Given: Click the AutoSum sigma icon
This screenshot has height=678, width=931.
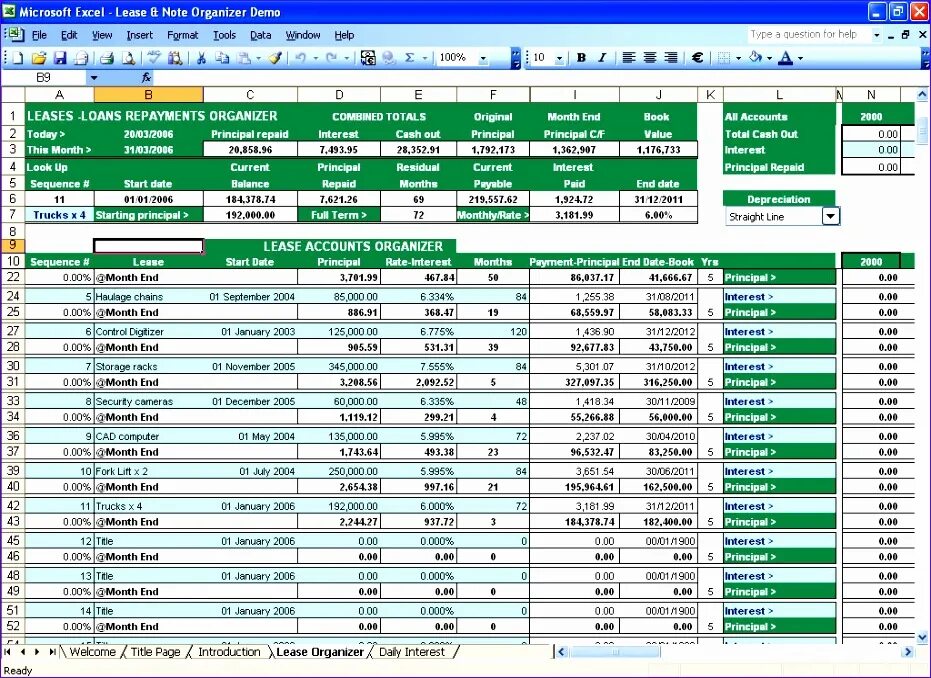Looking at the screenshot, I should (x=410, y=58).
